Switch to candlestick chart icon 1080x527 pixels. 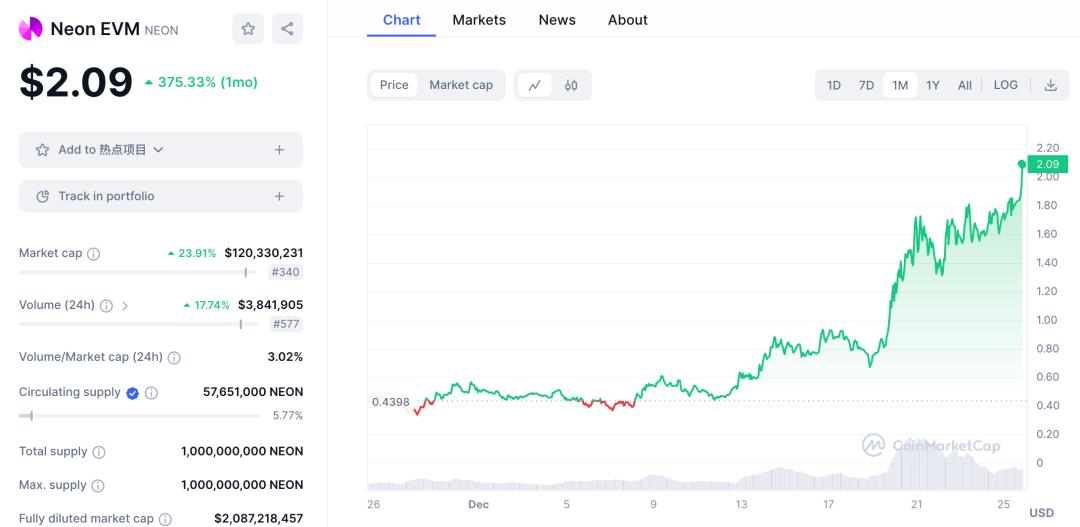tap(571, 85)
